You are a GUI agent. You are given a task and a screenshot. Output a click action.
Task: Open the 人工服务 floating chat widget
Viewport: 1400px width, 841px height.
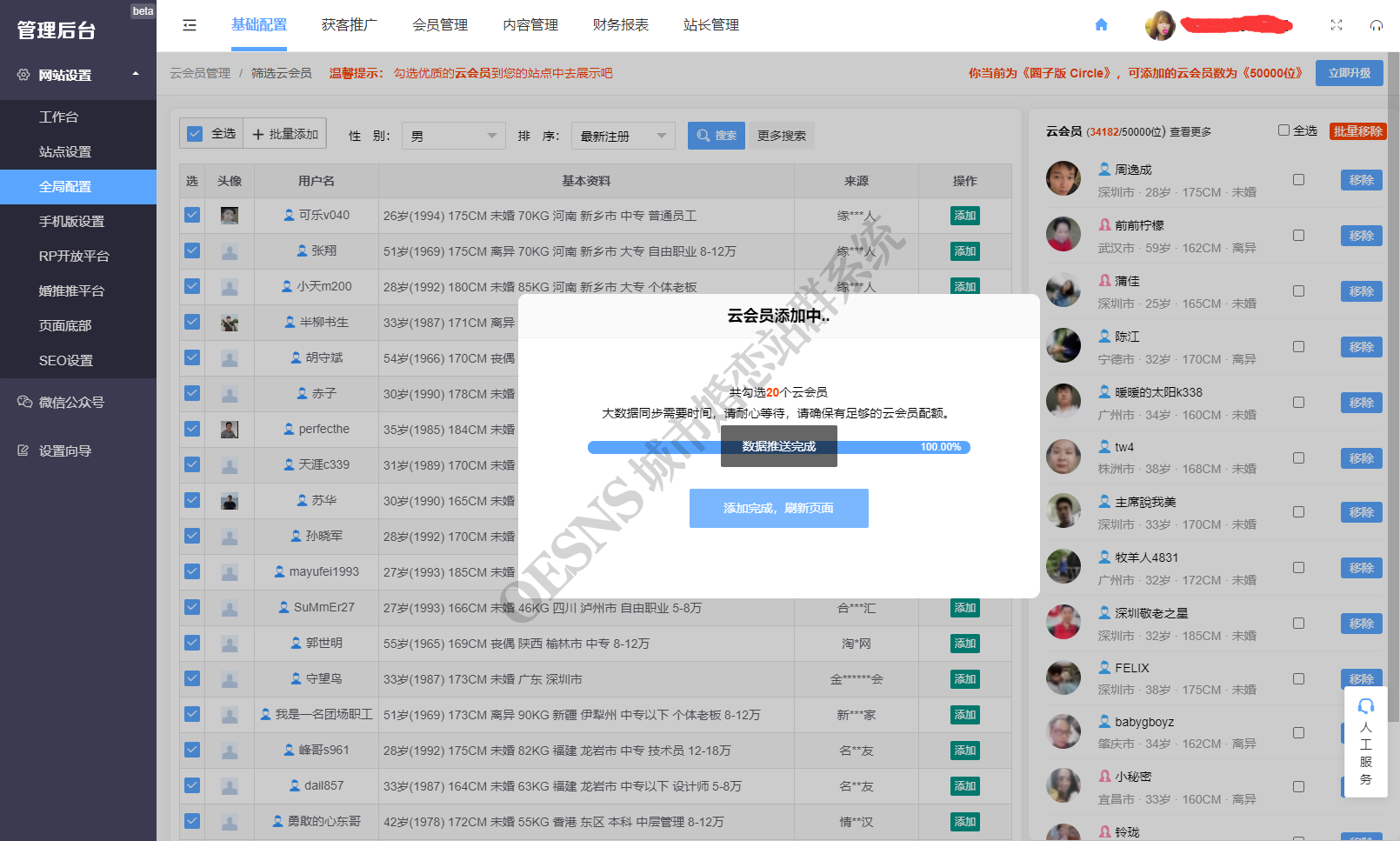click(1365, 743)
